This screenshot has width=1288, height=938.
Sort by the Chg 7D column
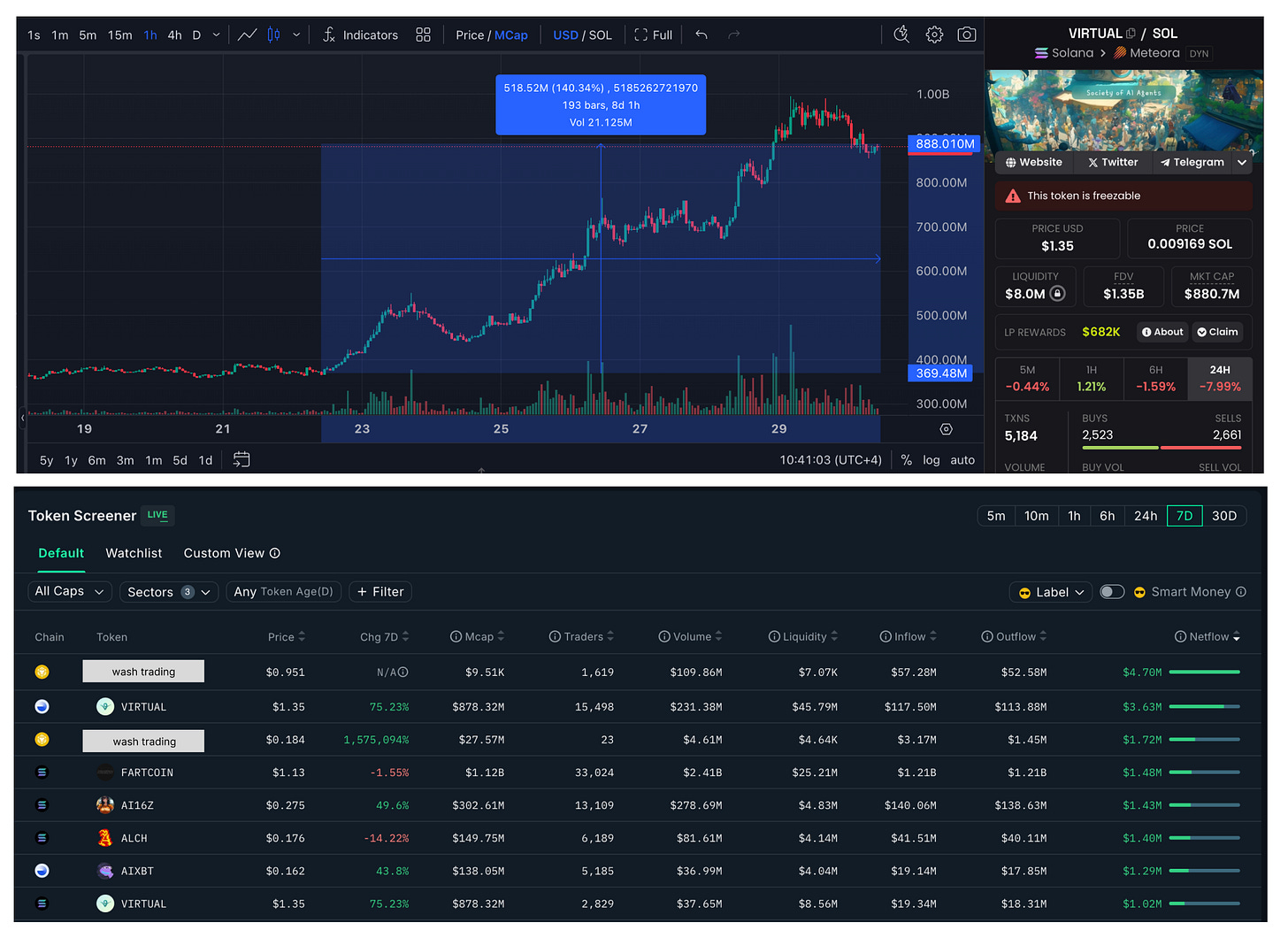[385, 636]
